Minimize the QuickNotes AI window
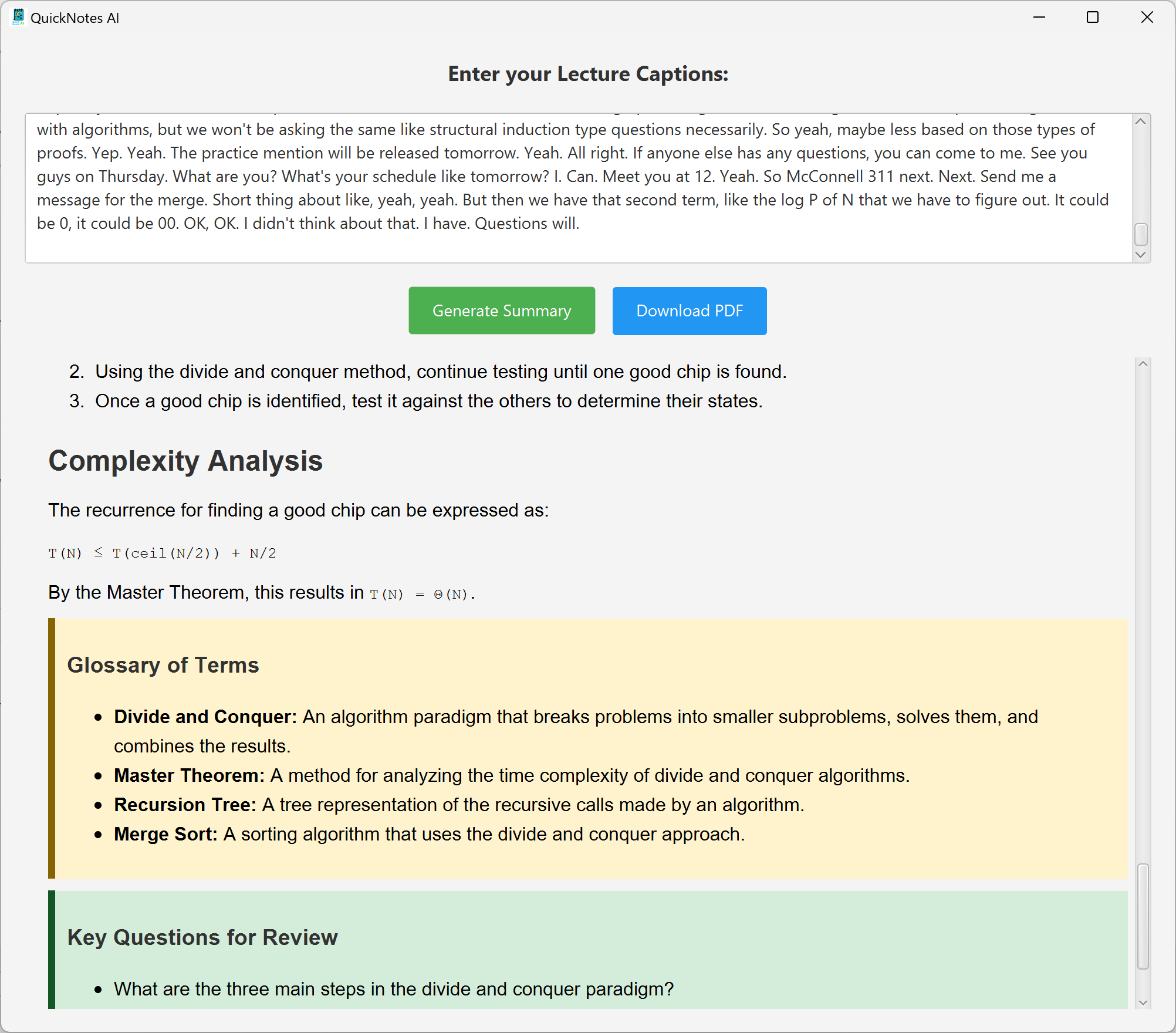The width and height of the screenshot is (1176, 1033). pyautogui.click(x=1039, y=18)
